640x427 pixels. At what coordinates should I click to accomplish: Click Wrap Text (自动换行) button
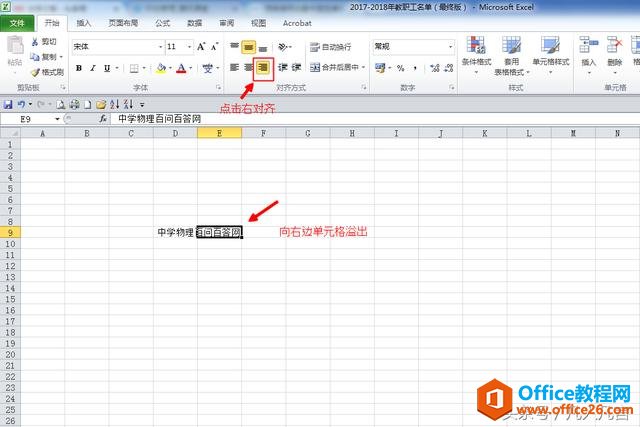(x=330, y=47)
